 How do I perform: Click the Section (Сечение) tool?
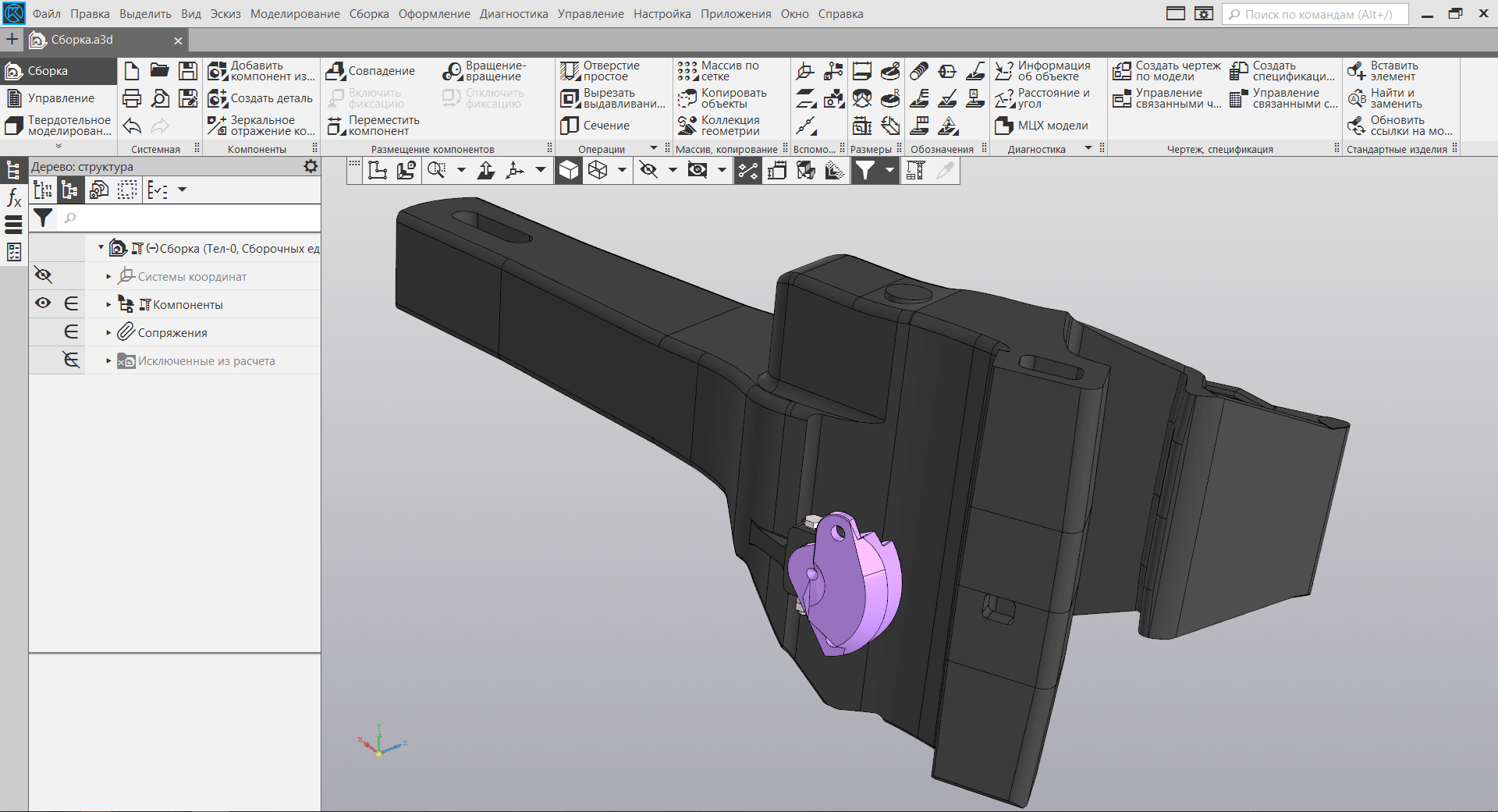point(595,126)
